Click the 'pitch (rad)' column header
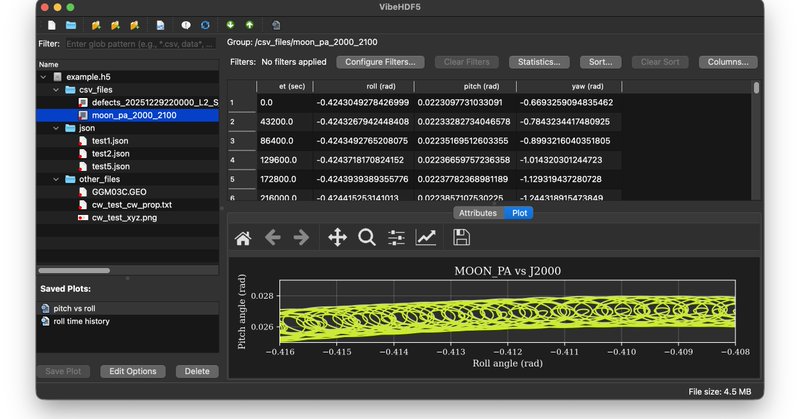Viewport: 800px width, 419px height. (465, 86)
